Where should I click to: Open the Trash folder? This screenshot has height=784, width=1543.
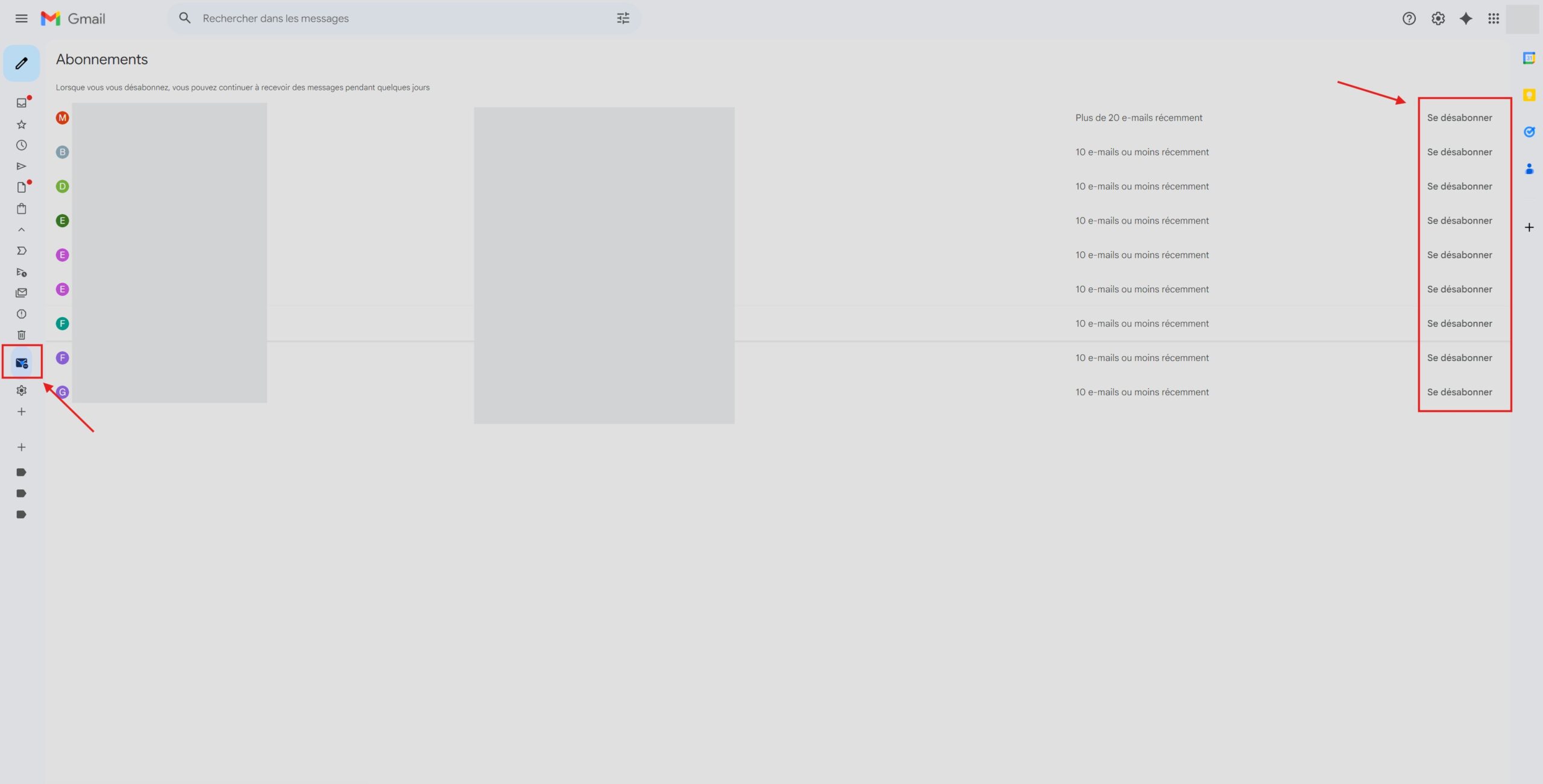(21, 334)
